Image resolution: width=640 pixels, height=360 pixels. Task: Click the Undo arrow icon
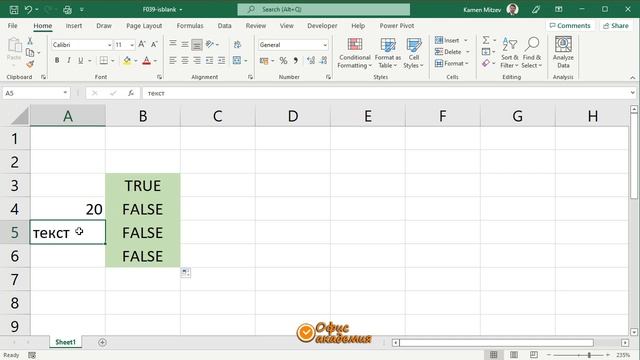28,9
